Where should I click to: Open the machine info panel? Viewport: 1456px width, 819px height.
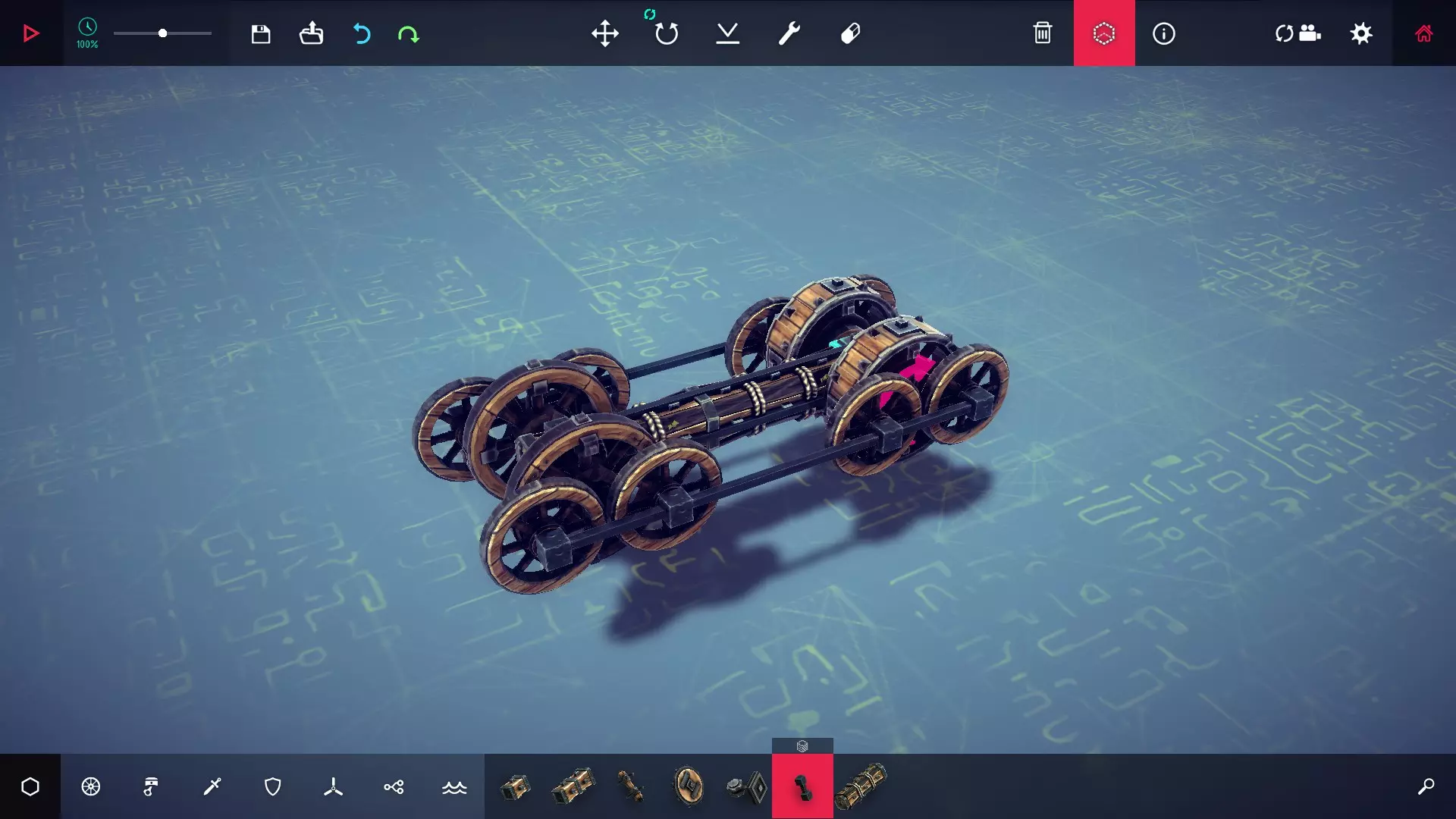pos(1163,33)
